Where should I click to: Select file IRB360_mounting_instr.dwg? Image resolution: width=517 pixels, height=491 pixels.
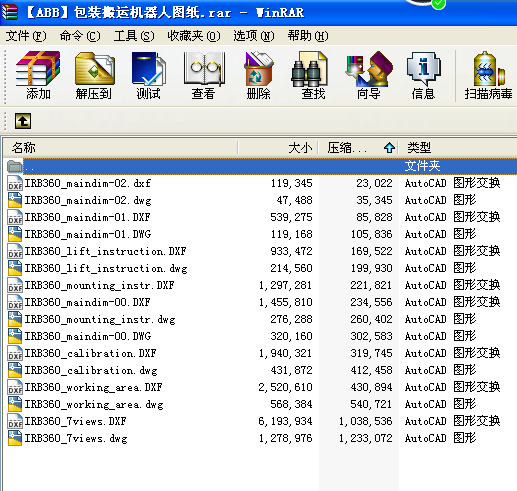coord(100,319)
